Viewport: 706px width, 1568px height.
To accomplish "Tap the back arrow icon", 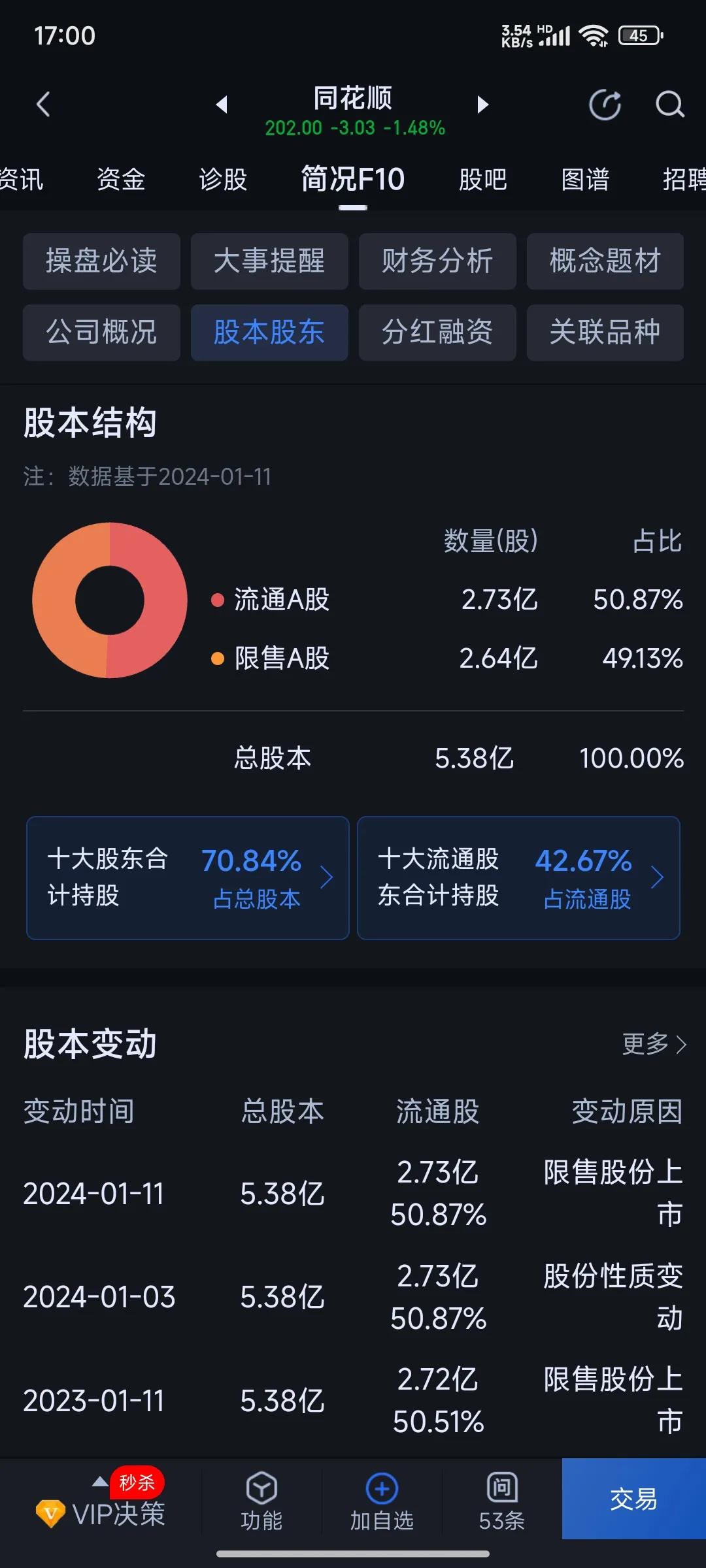I will [x=43, y=104].
